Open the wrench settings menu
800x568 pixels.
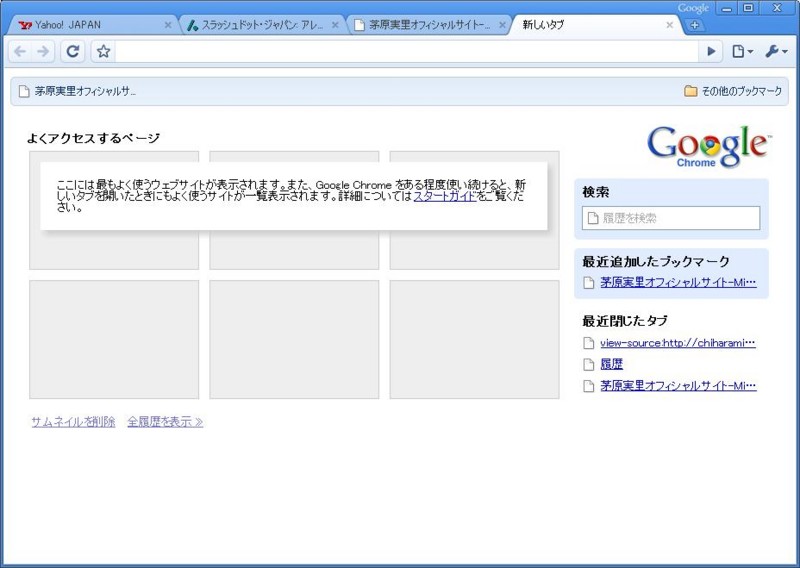(776, 52)
